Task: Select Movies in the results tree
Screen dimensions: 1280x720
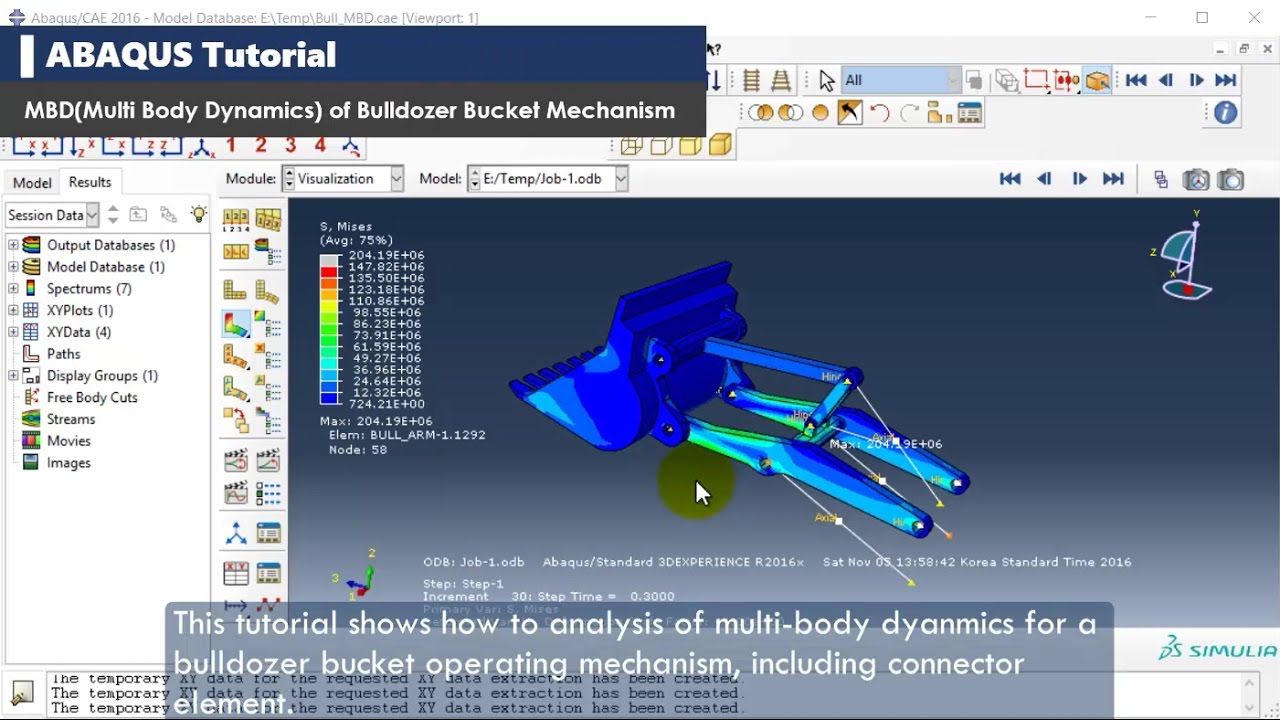Action: point(68,441)
